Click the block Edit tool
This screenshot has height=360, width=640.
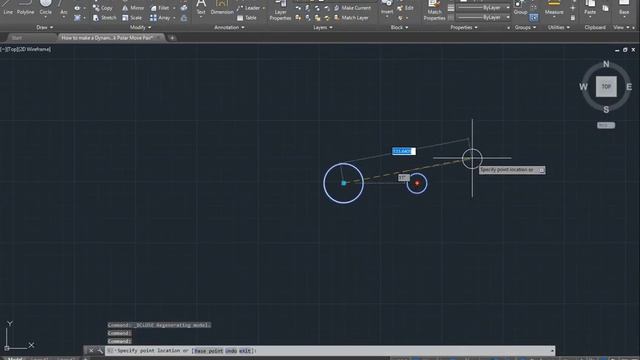coord(405,8)
